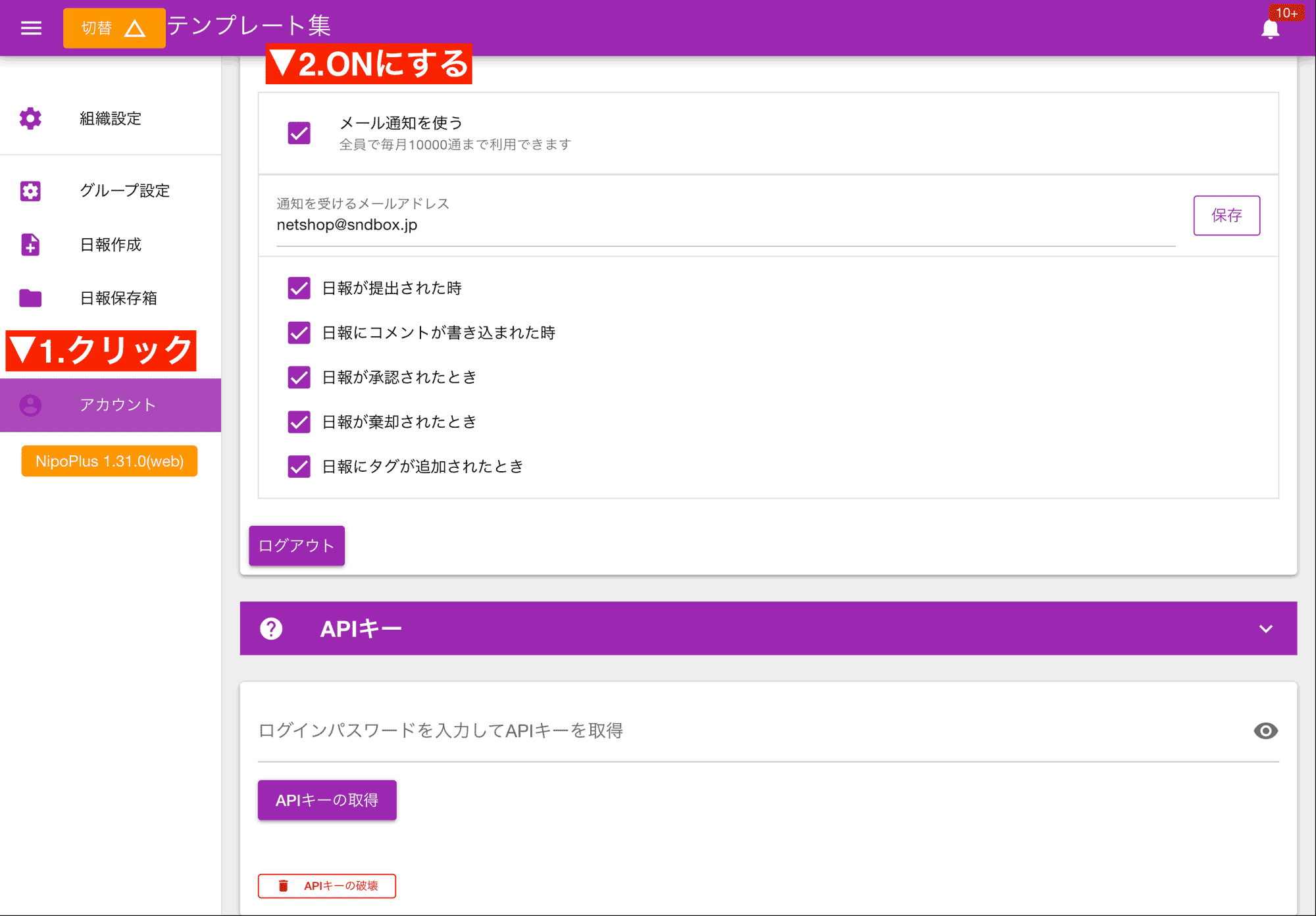Click the 日報作成 create icon
Viewport: 1316px width, 916px height.
coord(29,243)
